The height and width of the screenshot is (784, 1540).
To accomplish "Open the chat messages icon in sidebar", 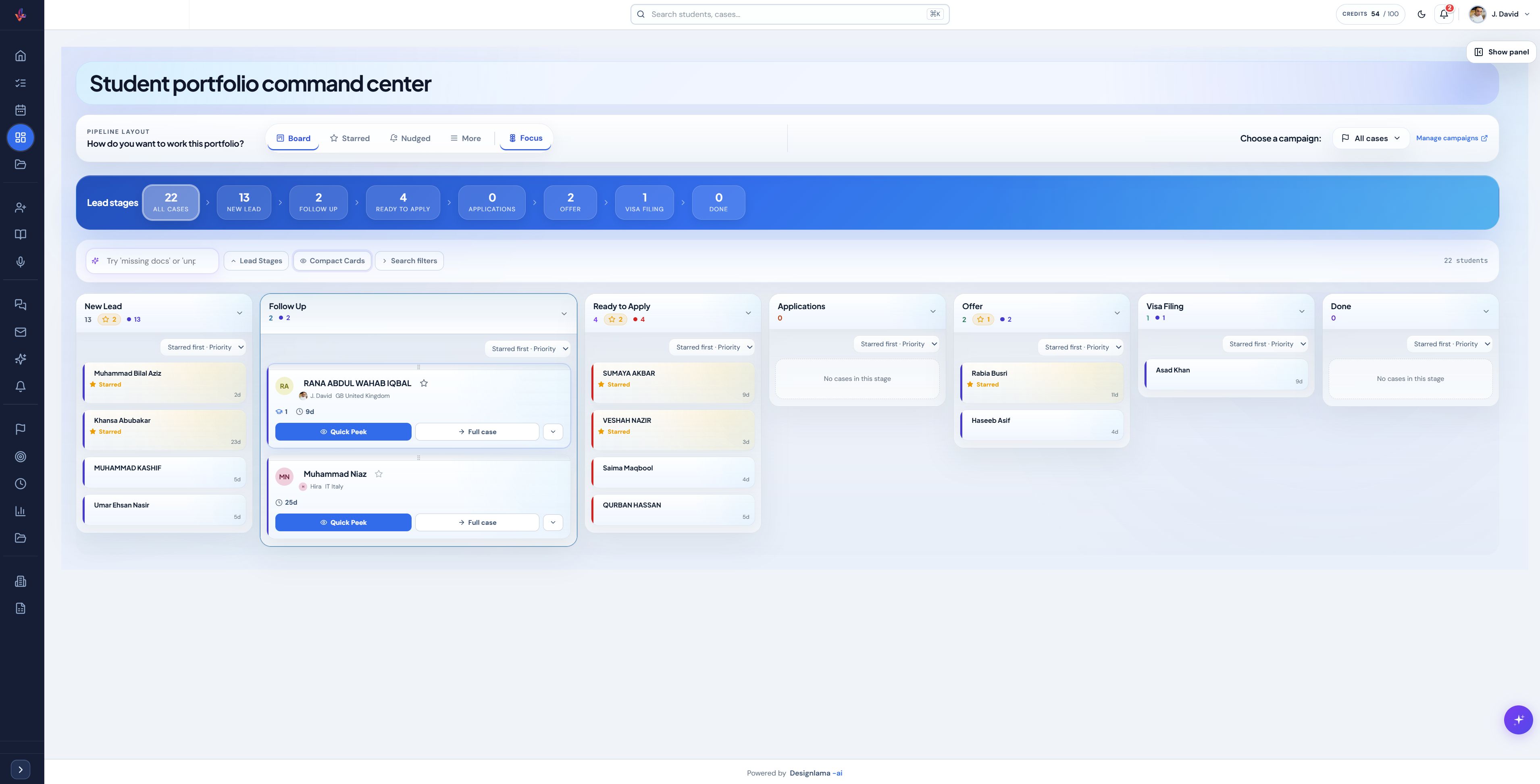I will click(x=20, y=305).
